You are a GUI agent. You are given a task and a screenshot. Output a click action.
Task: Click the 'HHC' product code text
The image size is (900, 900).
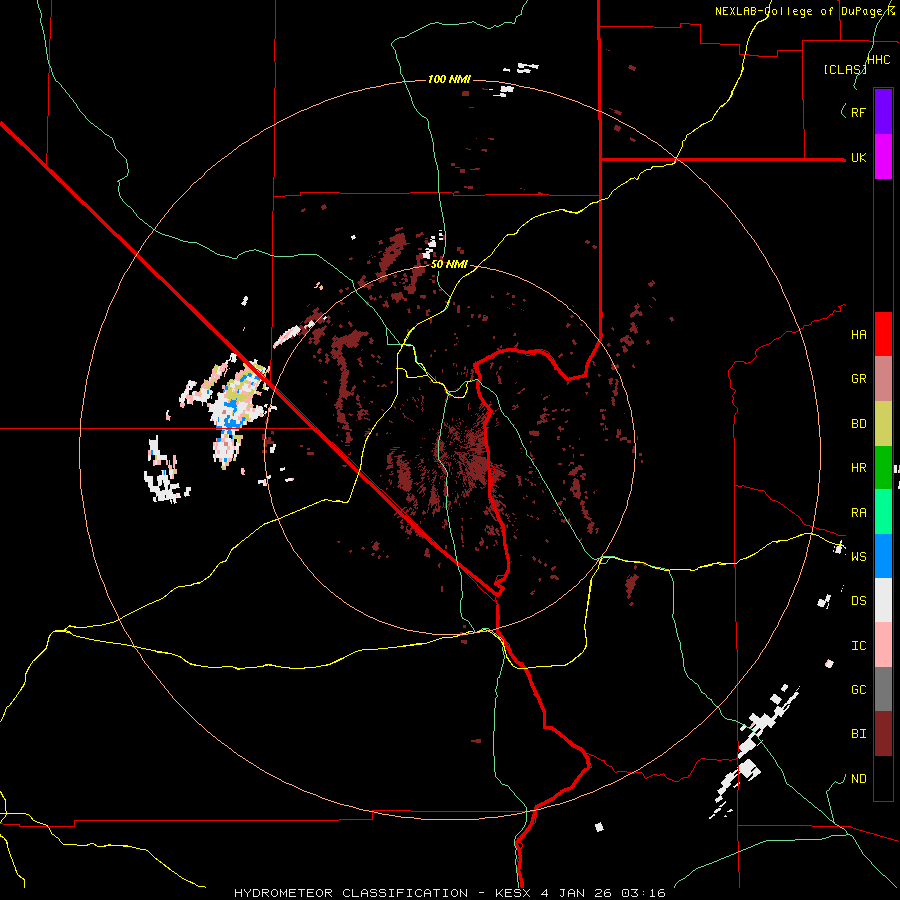tap(879, 60)
